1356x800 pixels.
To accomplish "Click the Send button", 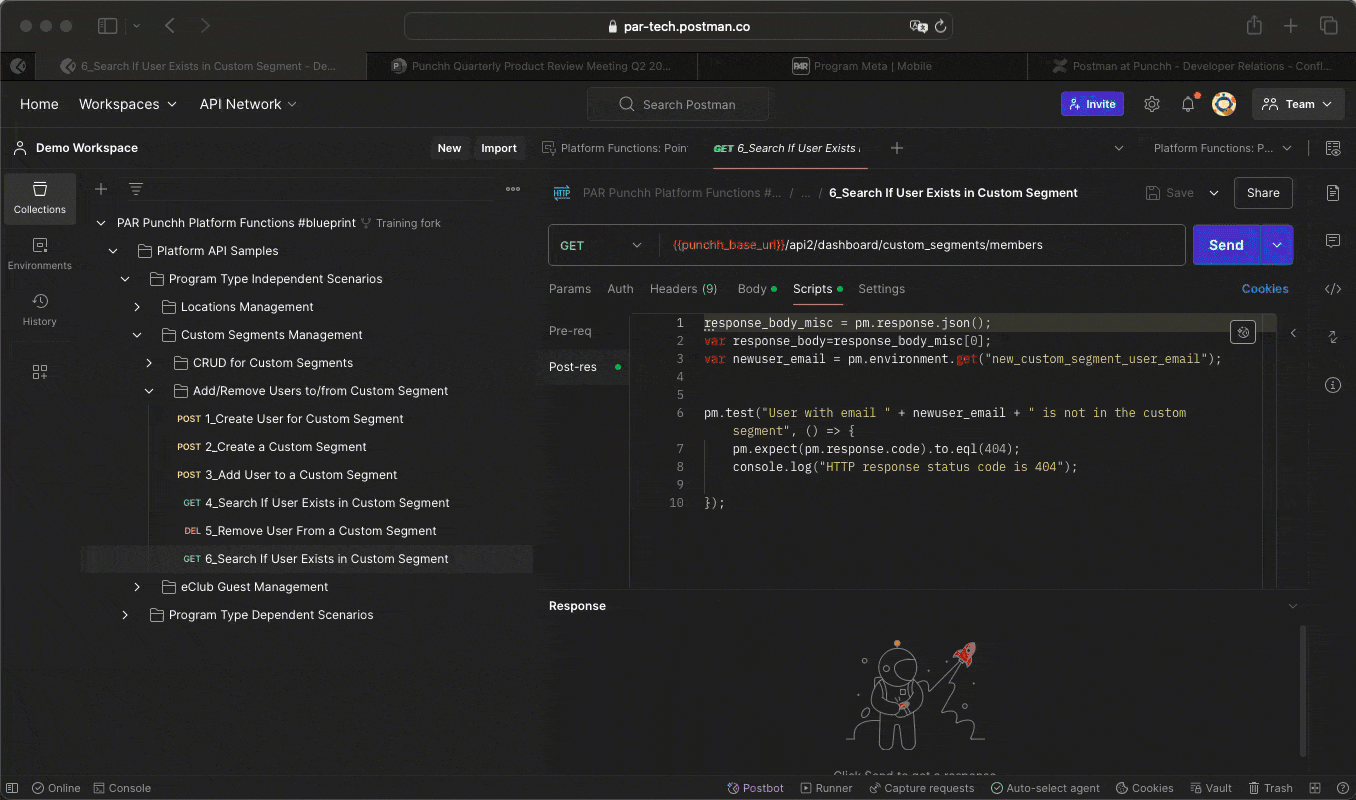I will [1226, 245].
